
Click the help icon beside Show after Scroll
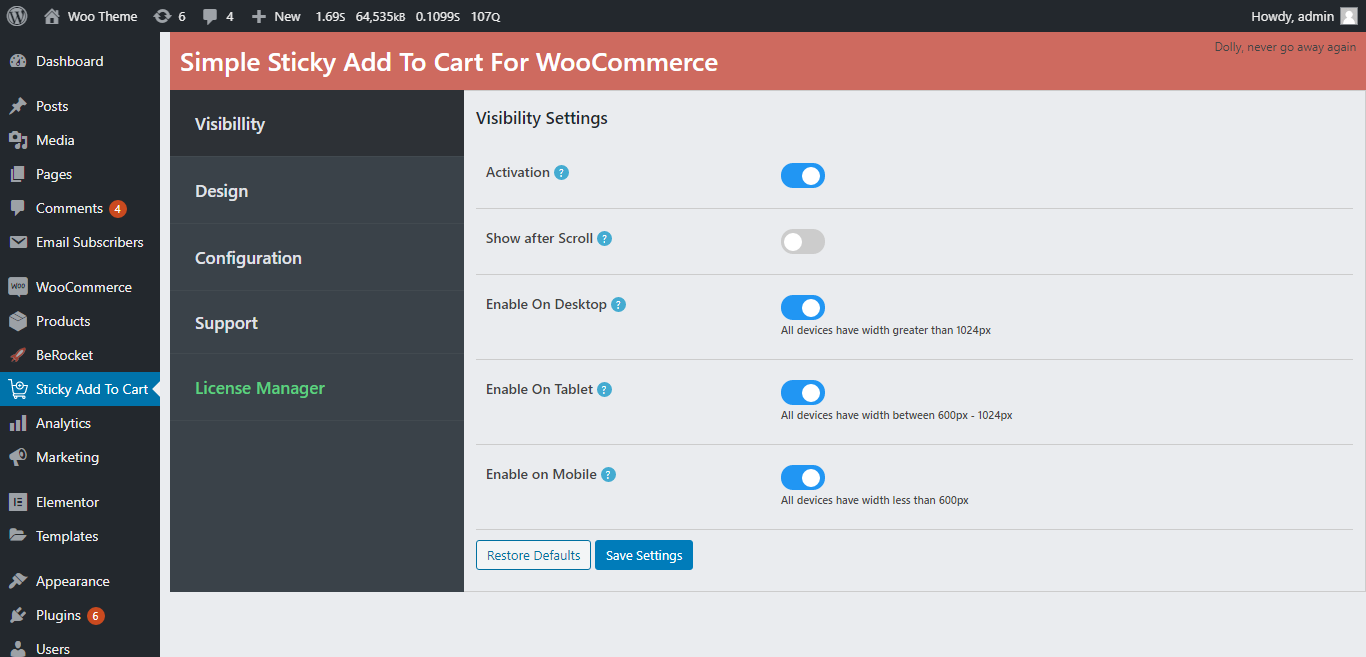[x=605, y=239]
